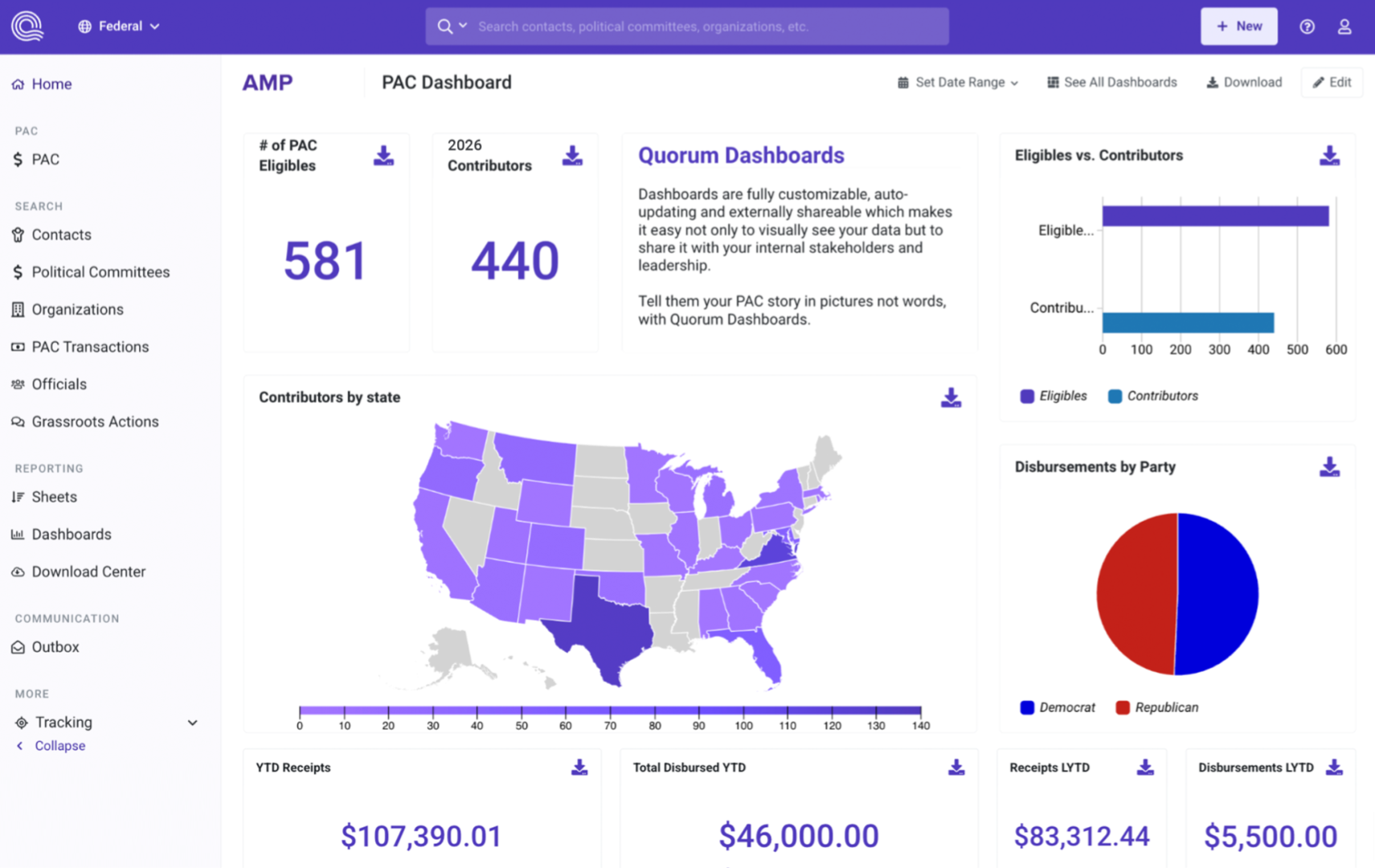Click the Eligibles bar in chart
This screenshot has width=1375, height=868.
(x=1215, y=216)
